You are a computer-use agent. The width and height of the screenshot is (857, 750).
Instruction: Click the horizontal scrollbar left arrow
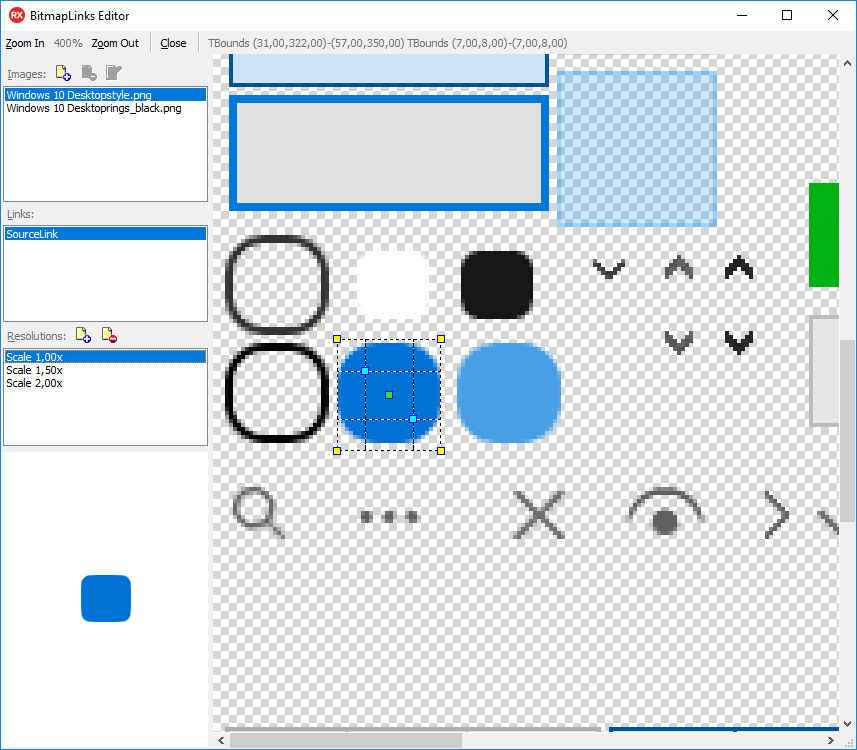[x=221, y=741]
